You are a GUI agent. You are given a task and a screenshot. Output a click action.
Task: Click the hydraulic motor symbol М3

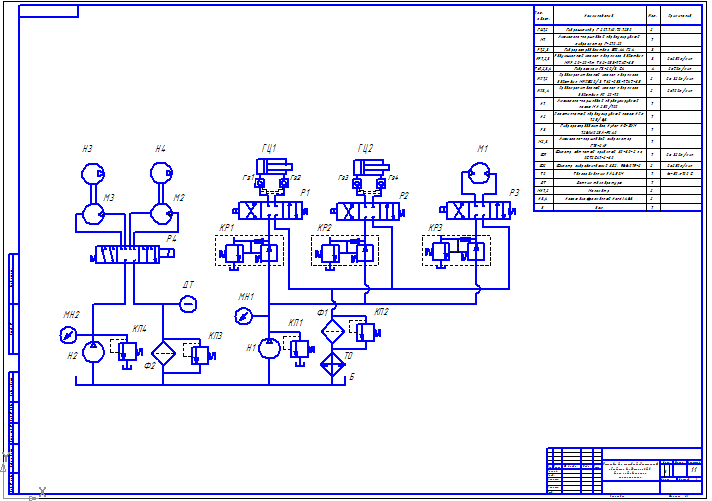(x=93, y=214)
